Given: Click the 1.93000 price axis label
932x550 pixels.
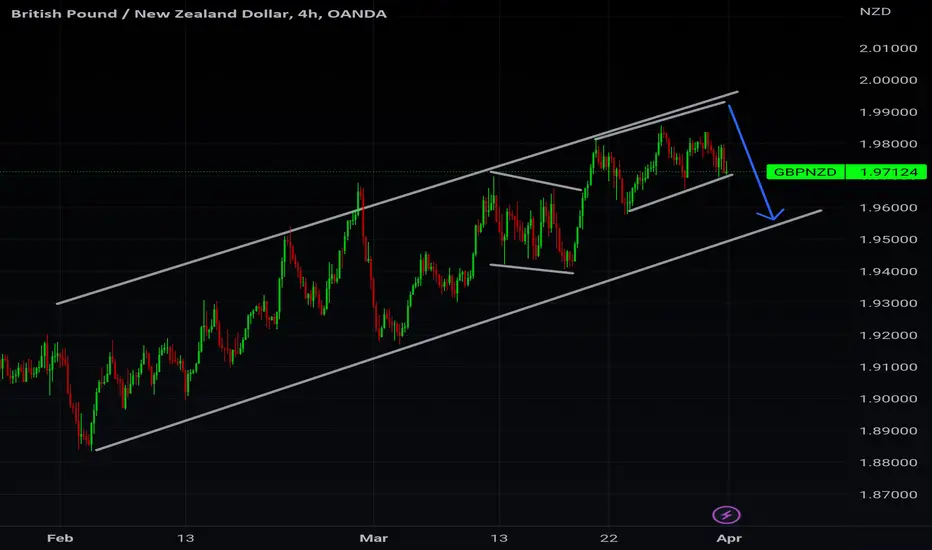Looking at the screenshot, I should click(x=888, y=303).
